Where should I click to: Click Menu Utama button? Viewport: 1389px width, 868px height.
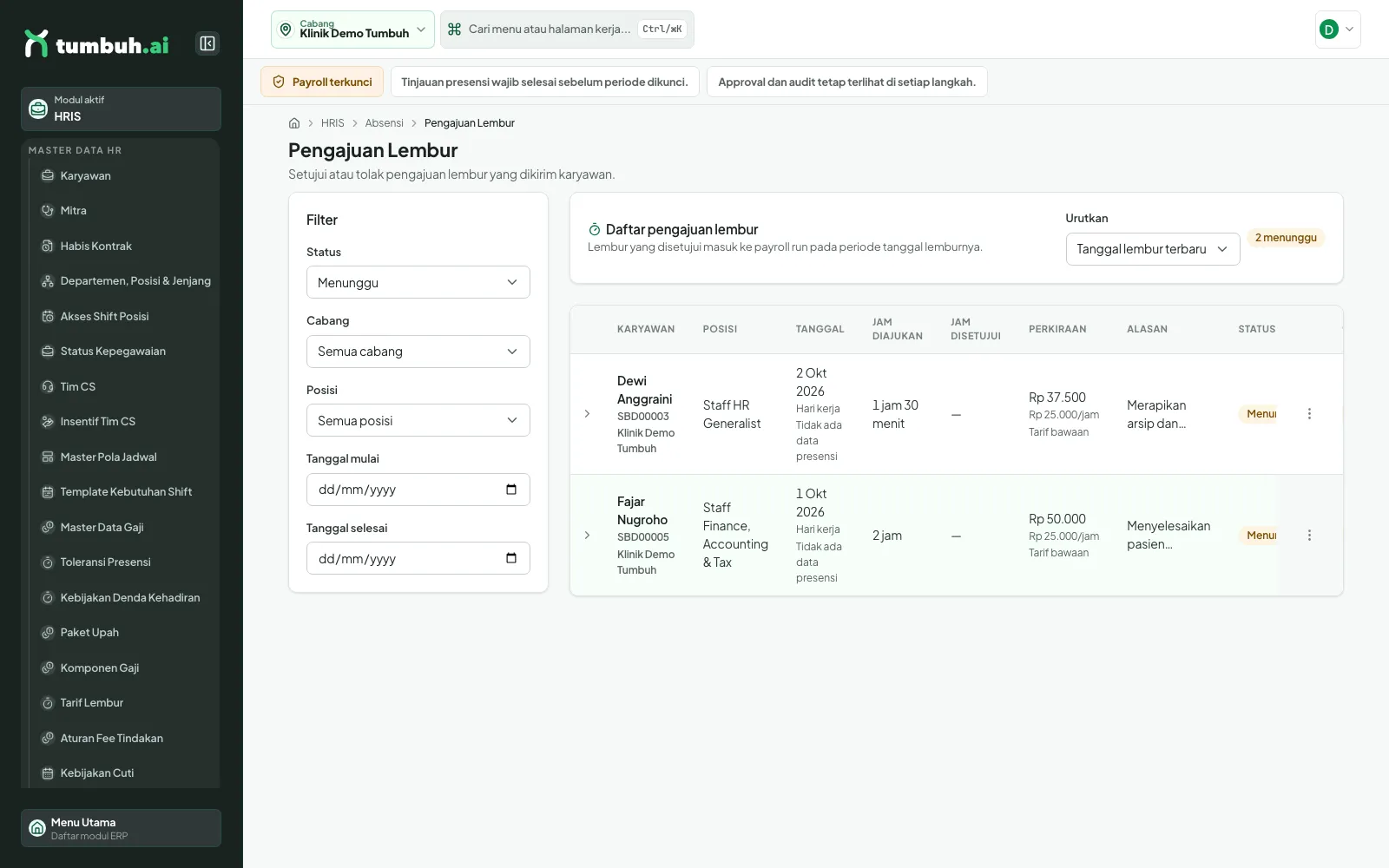click(121, 828)
